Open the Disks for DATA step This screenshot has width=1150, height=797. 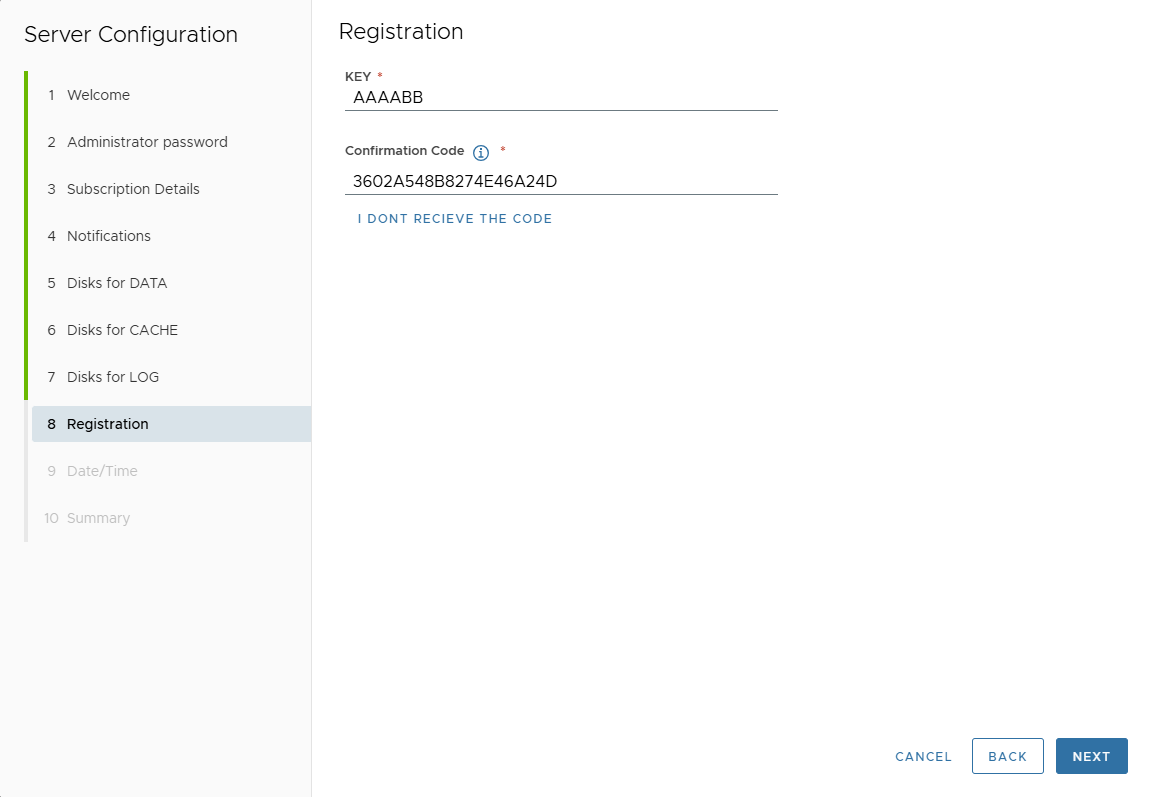point(116,283)
